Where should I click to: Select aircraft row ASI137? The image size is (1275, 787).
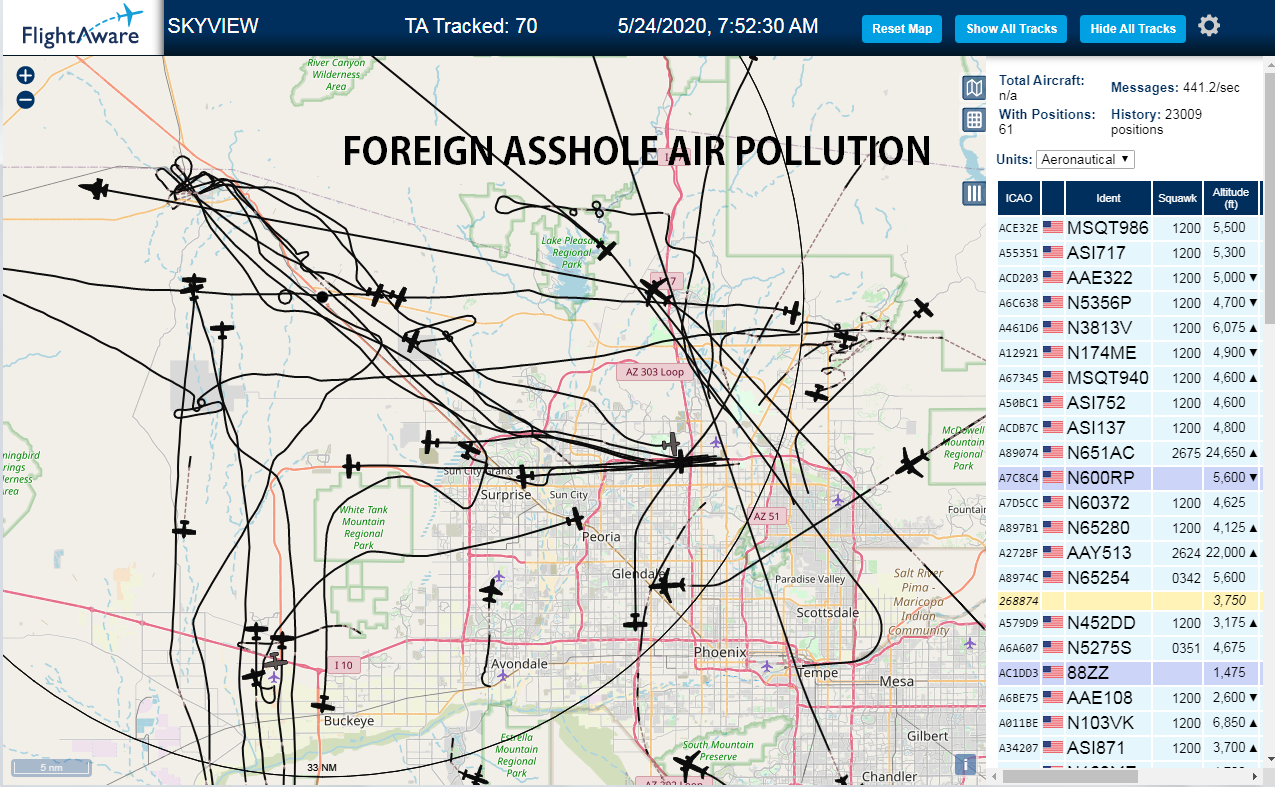point(1130,428)
